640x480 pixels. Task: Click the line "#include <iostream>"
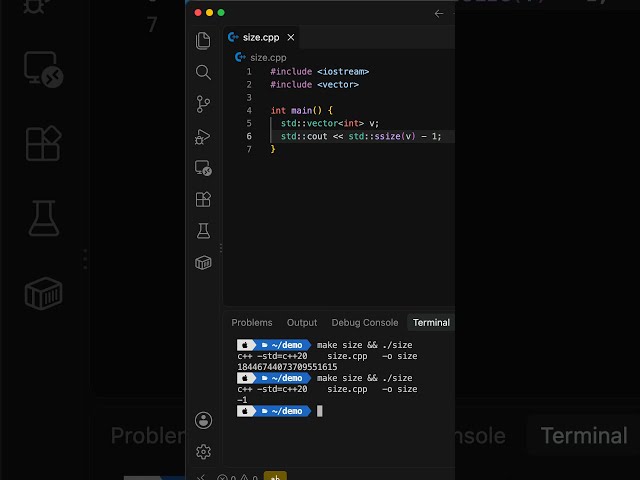[x=319, y=71]
